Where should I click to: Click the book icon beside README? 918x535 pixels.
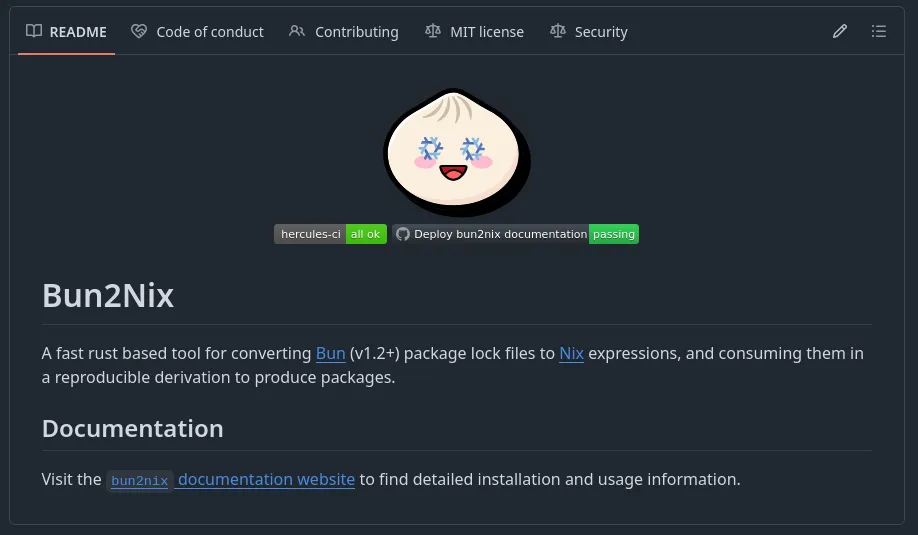point(34,31)
